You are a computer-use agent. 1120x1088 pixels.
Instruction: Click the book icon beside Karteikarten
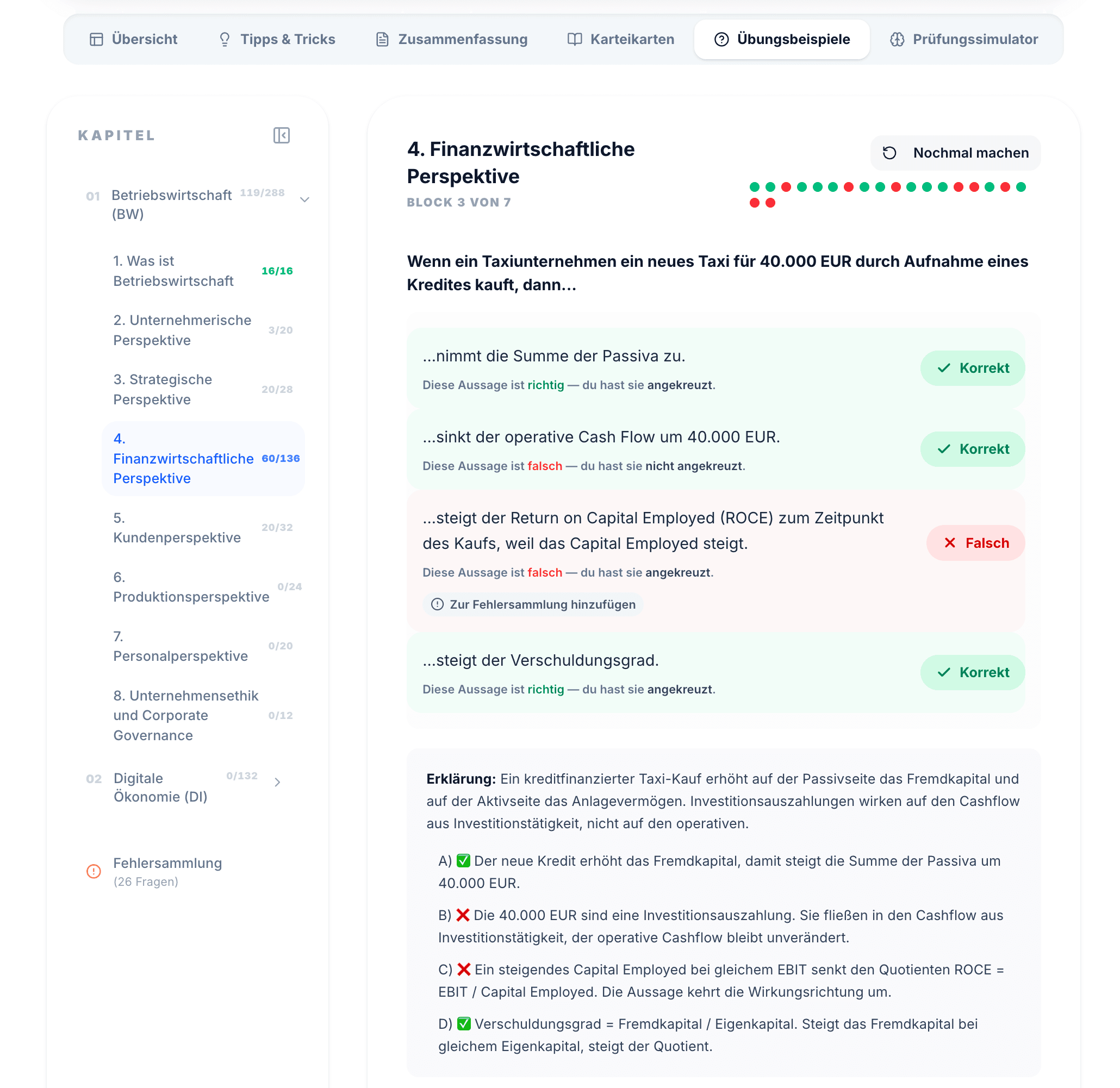[x=575, y=40]
